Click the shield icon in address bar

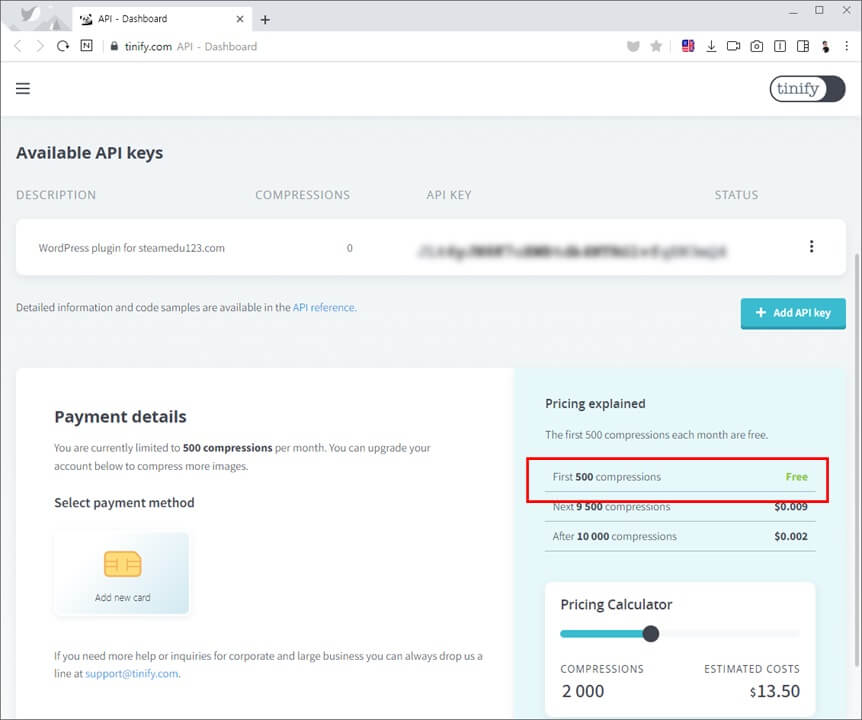(x=633, y=46)
